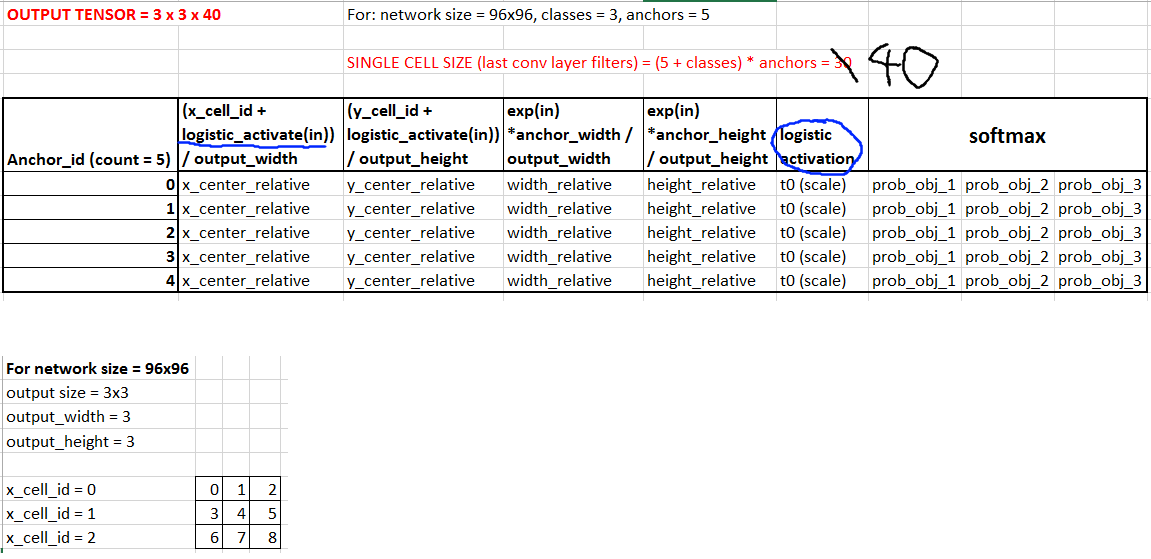Image resolution: width=1151 pixels, height=559 pixels.
Task: Select anchor id cell '3' in the table
Action: coord(90,257)
